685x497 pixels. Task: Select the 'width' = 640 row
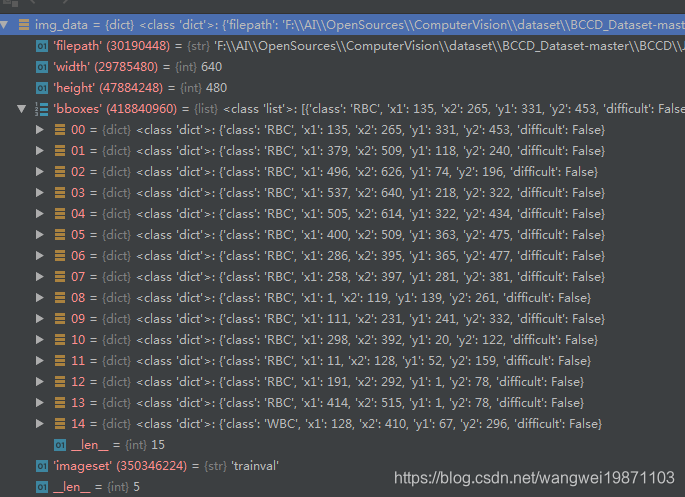pyautogui.click(x=342, y=67)
